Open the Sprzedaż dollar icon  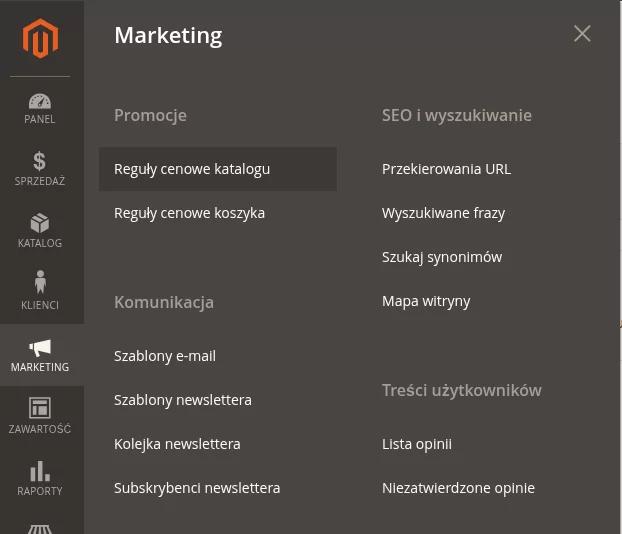(40, 162)
